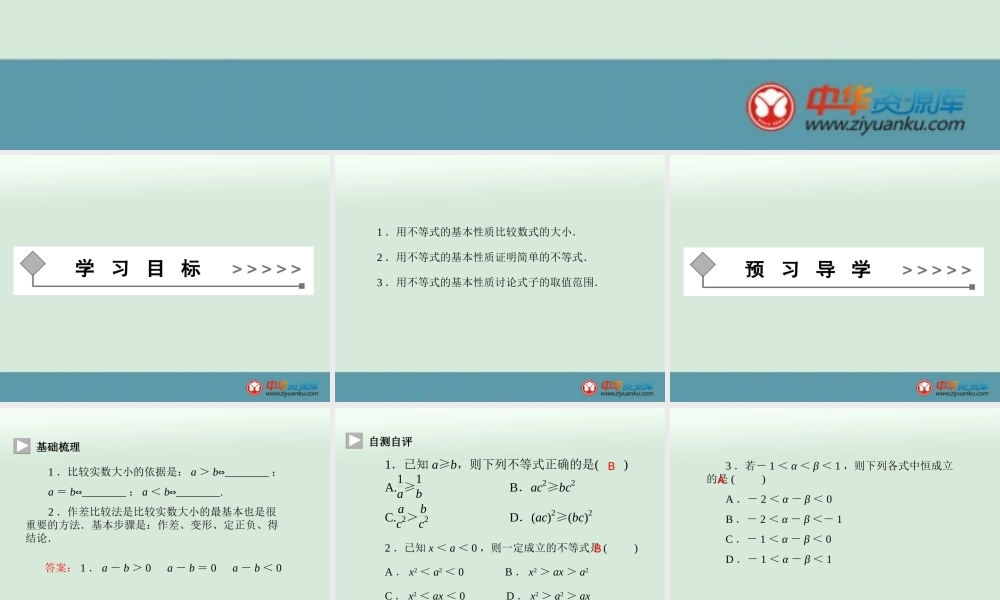The width and height of the screenshot is (1000, 600).
Task: Click the 基础梳理 section label
Action: (58, 447)
